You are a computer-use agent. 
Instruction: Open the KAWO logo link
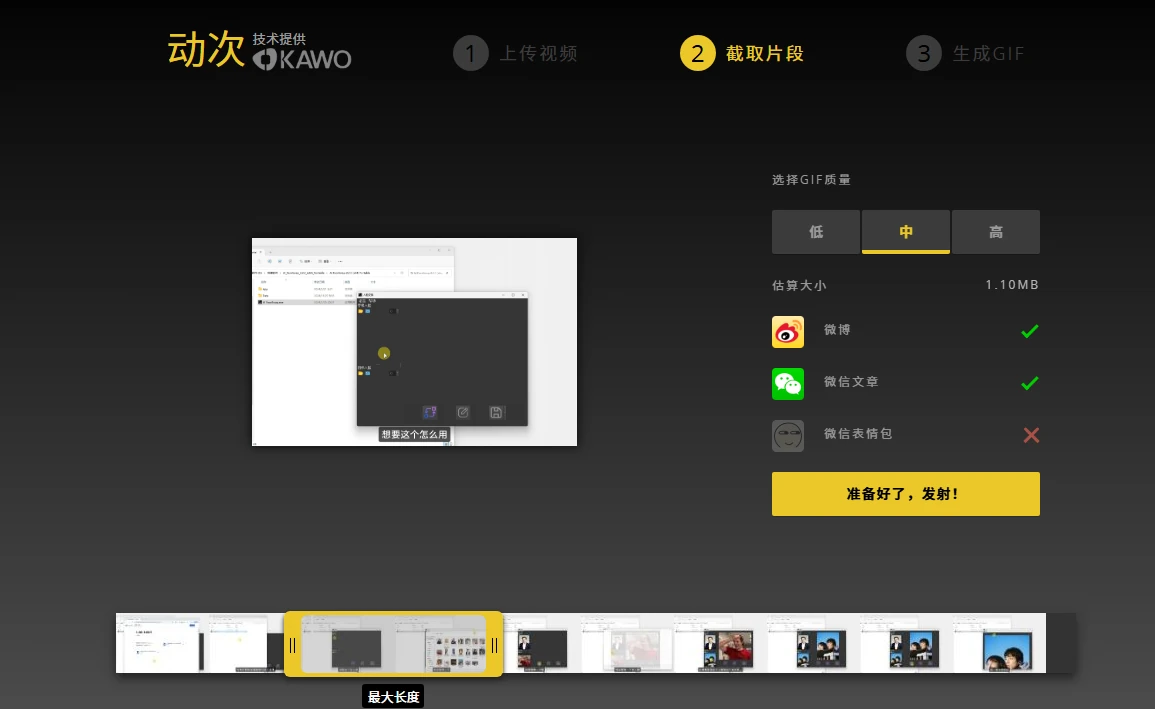(x=302, y=58)
